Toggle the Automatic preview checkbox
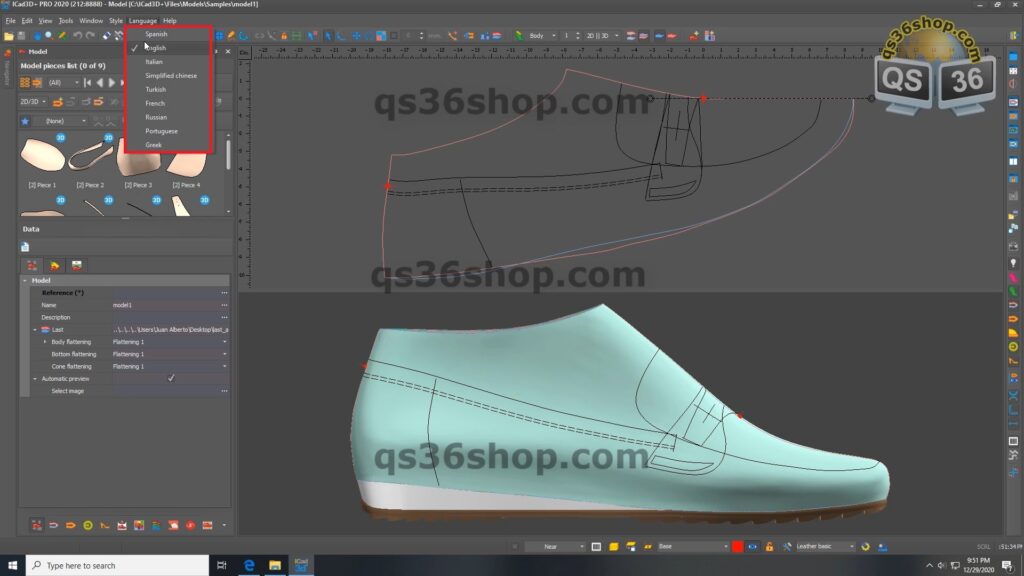This screenshot has height=576, width=1024. click(170, 378)
